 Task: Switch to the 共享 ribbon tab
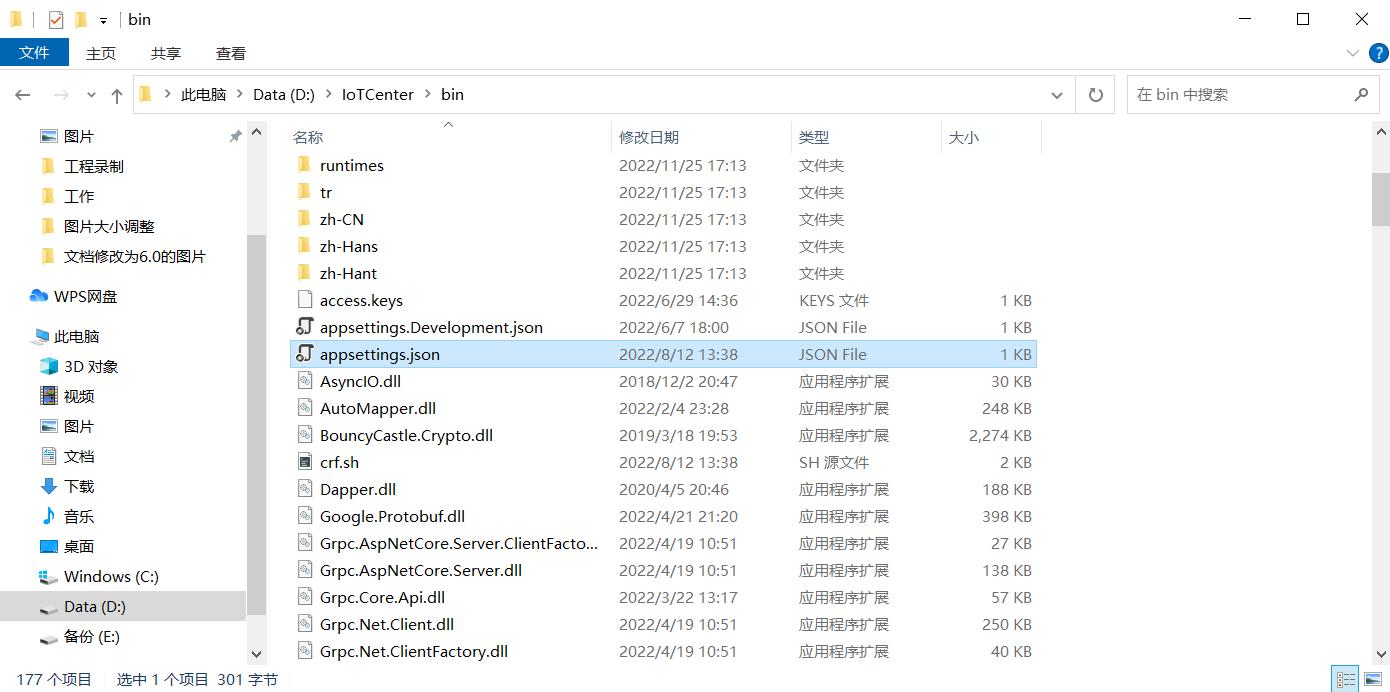coord(166,53)
